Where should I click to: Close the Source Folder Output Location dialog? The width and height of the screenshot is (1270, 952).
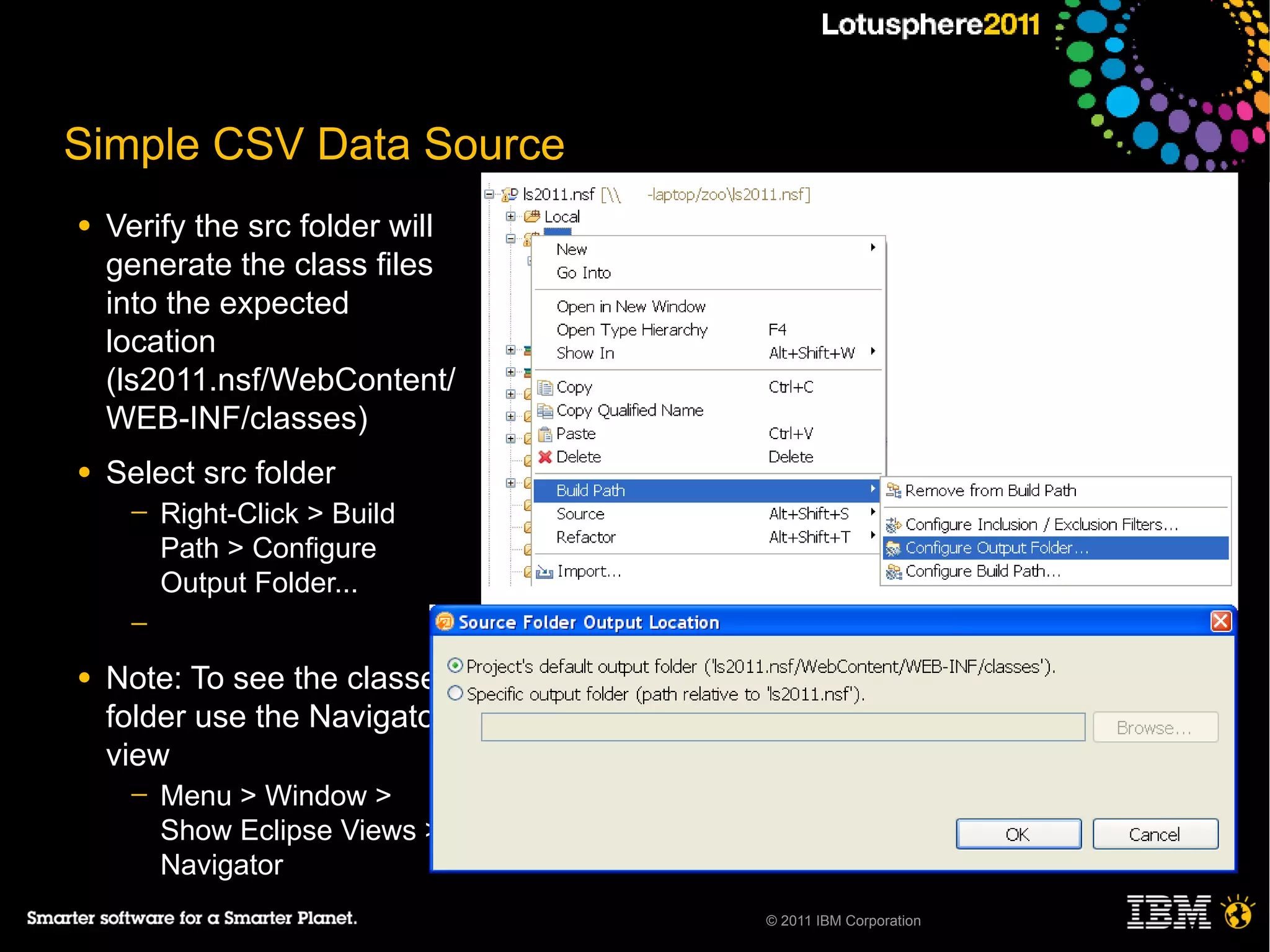pos(1220,621)
